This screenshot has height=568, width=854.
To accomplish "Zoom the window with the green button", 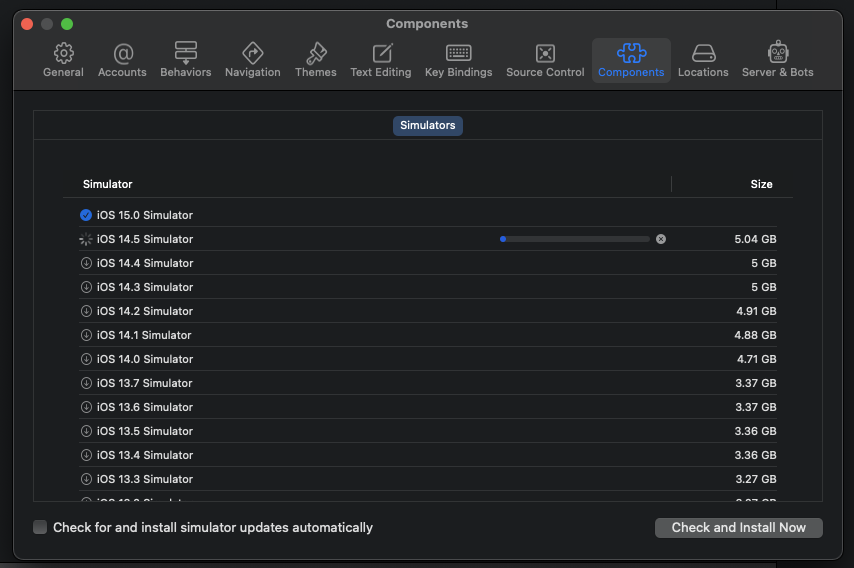I will (x=67, y=24).
